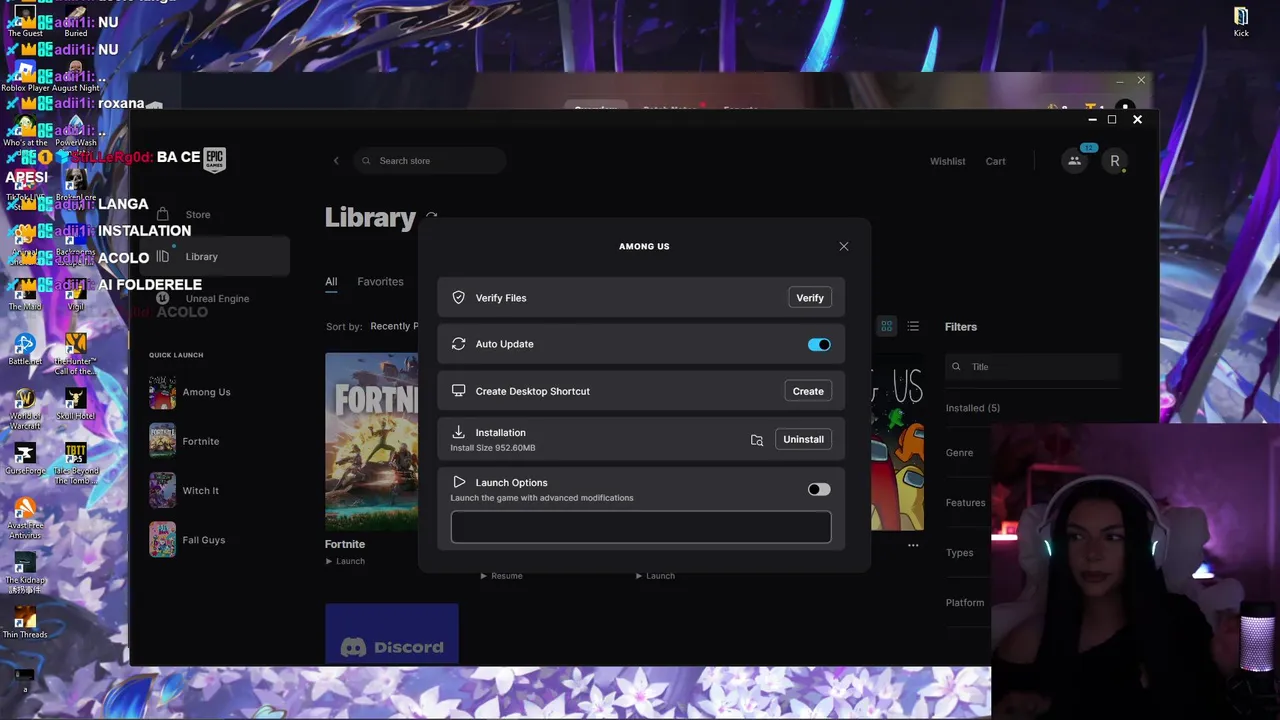Launch Fall Guys from Quick Launch
The height and width of the screenshot is (720, 1280).
[x=187, y=540]
